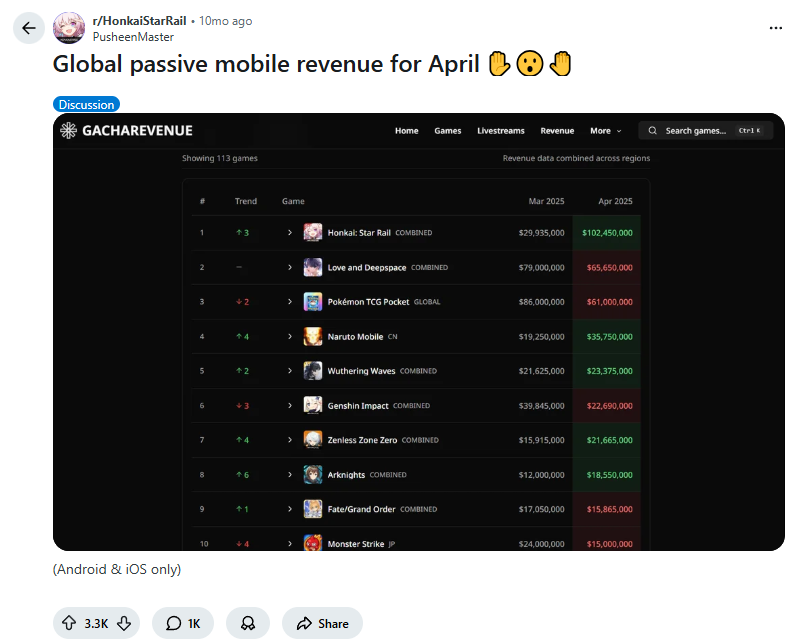Click the Discussion flair tag
The image size is (797, 641).
[86, 105]
